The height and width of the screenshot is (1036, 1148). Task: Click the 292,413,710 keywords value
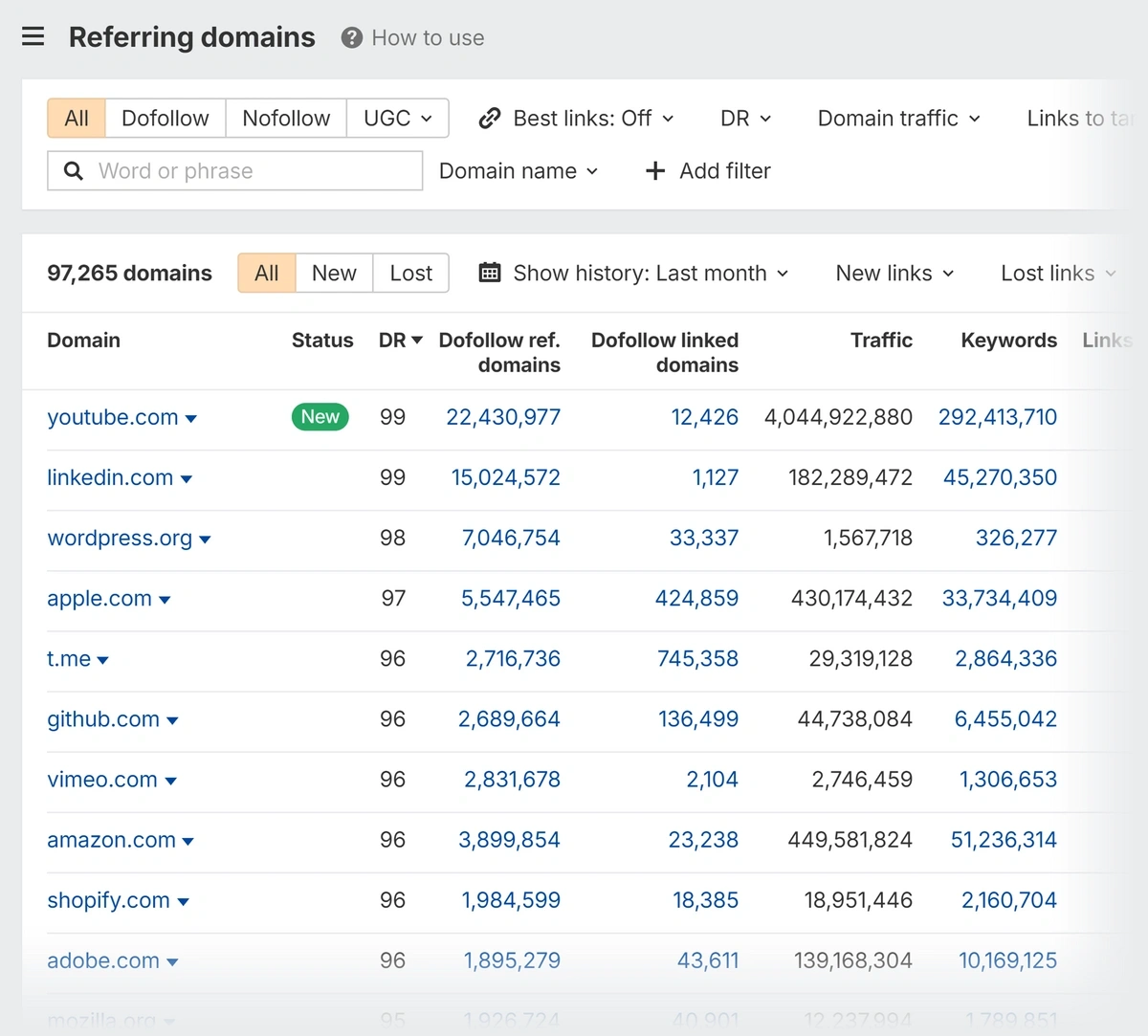(x=998, y=417)
